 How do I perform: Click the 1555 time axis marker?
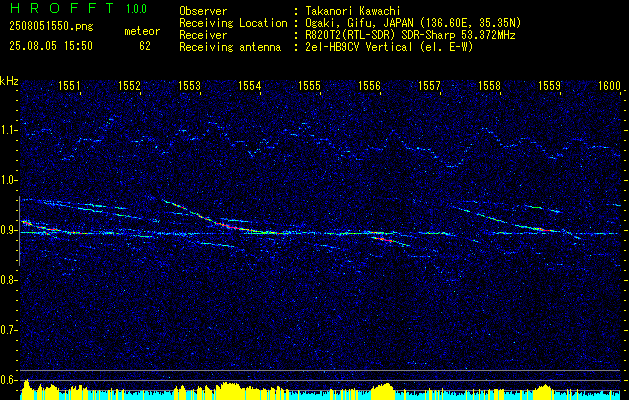310,85
